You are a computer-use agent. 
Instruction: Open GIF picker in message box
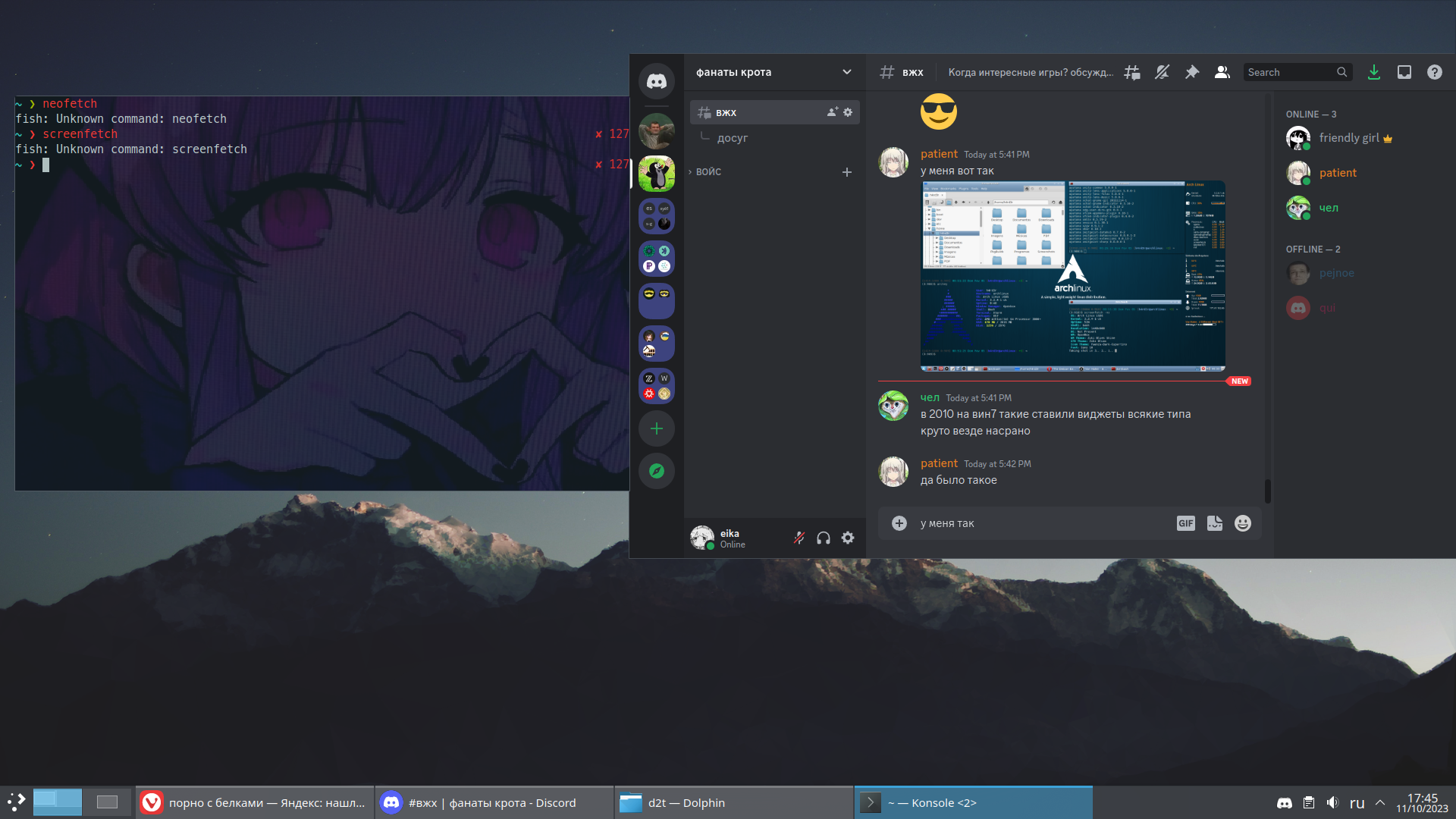(x=1185, y=523)
